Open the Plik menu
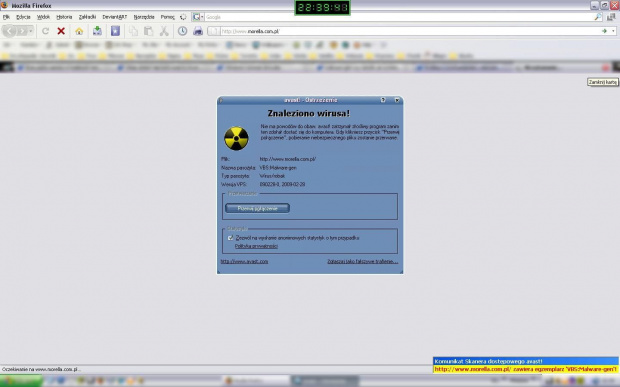The image size is (620, 387). click(6, 17)
